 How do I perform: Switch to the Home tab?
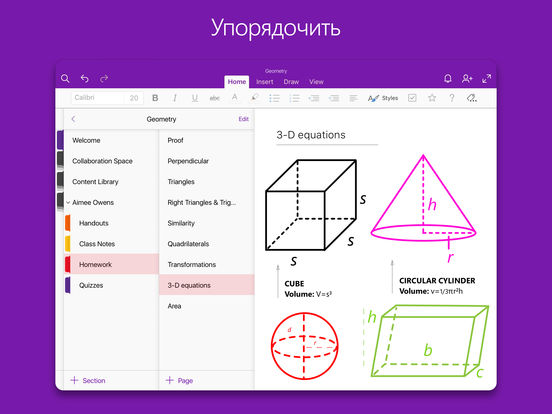click(x=237, y=82)
